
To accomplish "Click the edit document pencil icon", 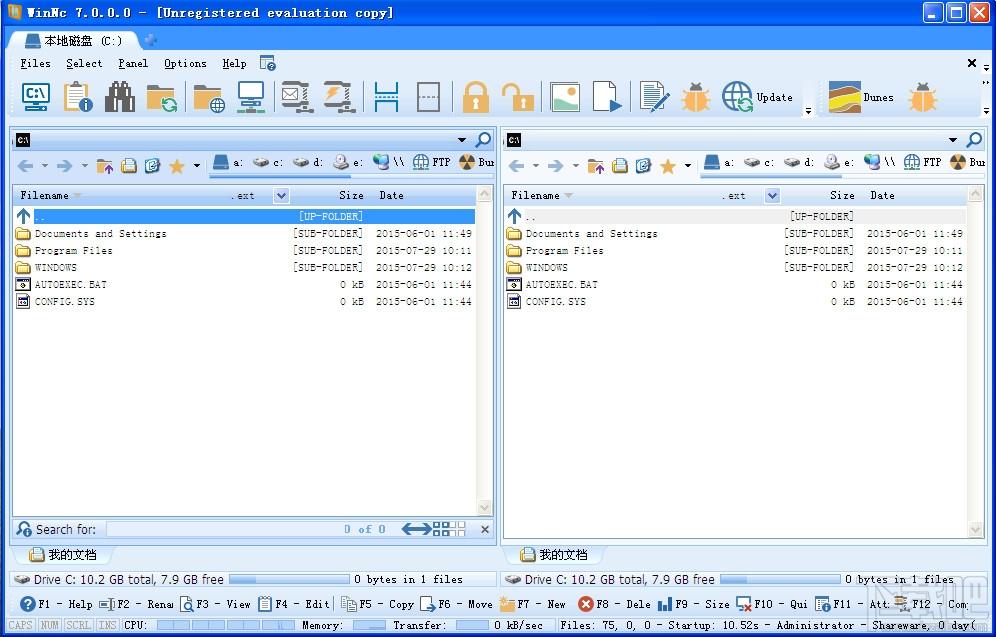I will [654, 97].
